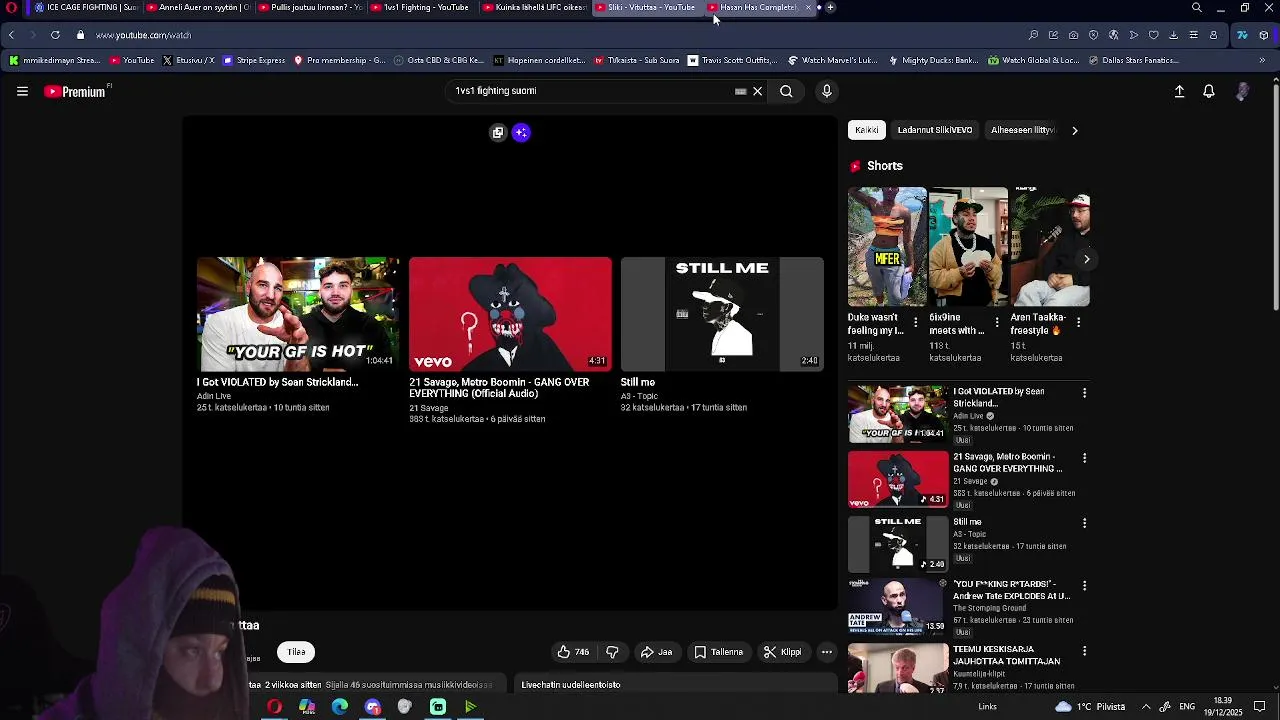Open Opera from the taskbar
Screen dimensions: 1280x720
click(x=274, y=707)
